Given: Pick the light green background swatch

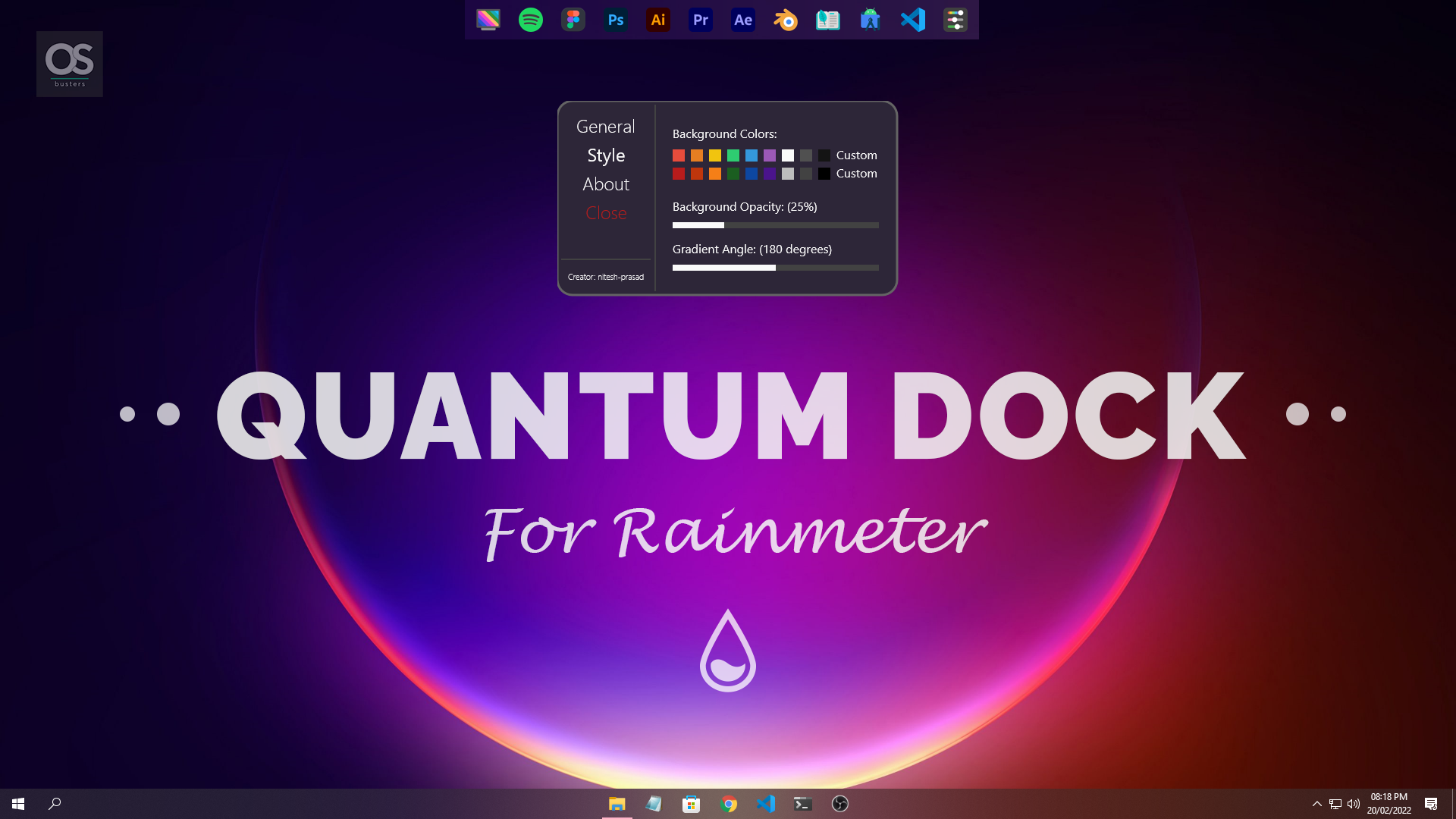Looking at the screenshot, I should click(733, 155).
